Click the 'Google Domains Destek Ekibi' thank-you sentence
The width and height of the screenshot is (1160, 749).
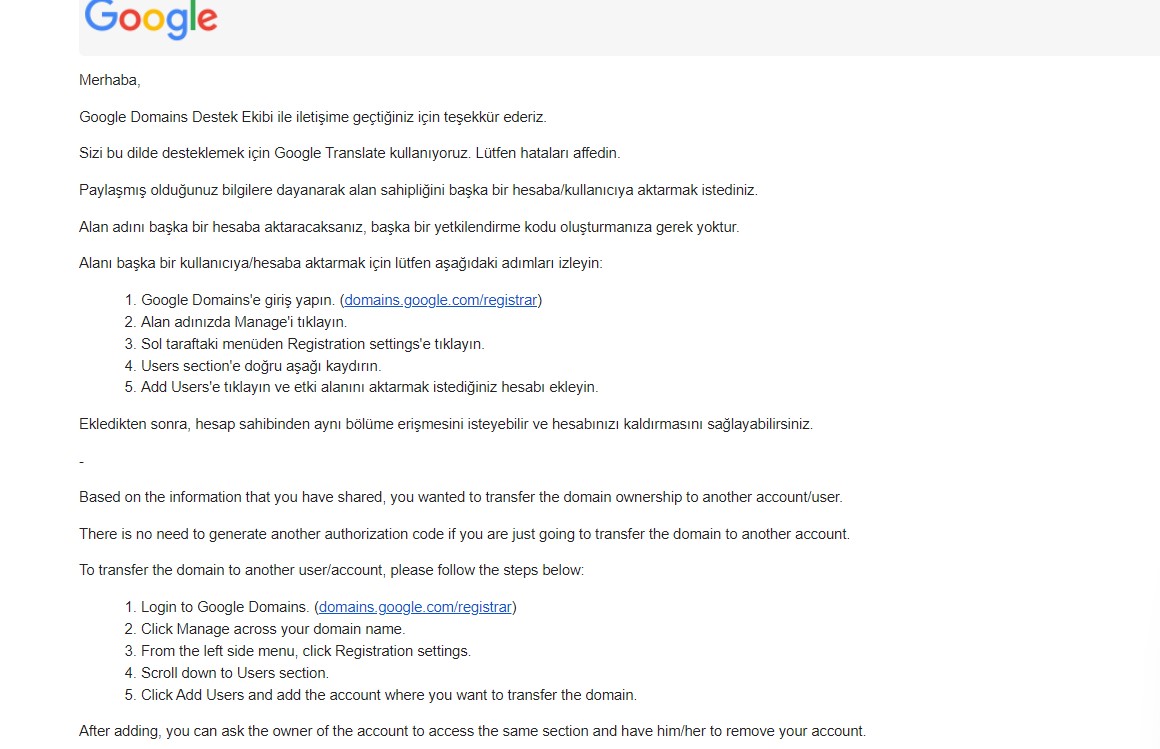313,117
